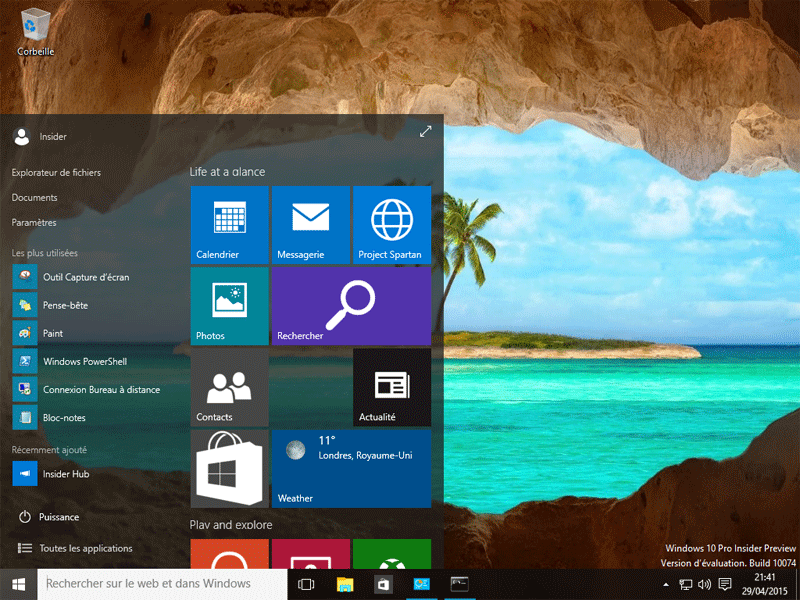This screenshot has width=800, height=600.
Task: Click the Puissance power button
Action: point(49,517)
